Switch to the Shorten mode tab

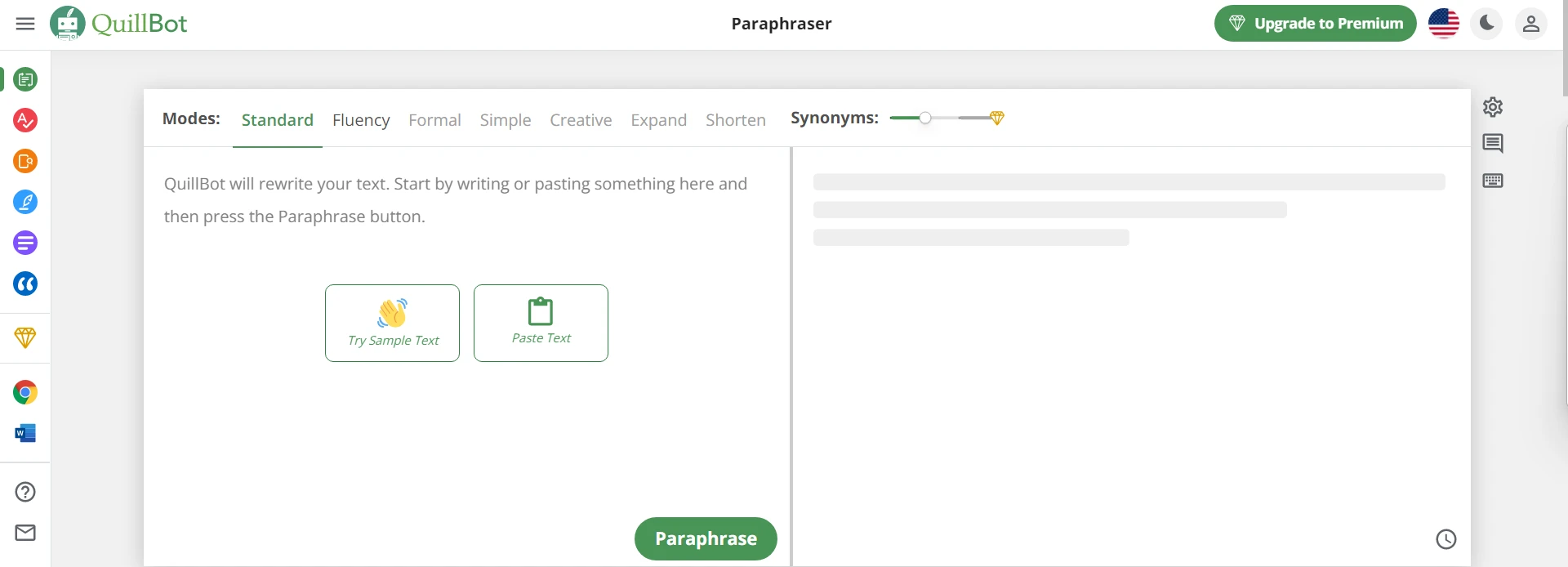pos(736,120)
